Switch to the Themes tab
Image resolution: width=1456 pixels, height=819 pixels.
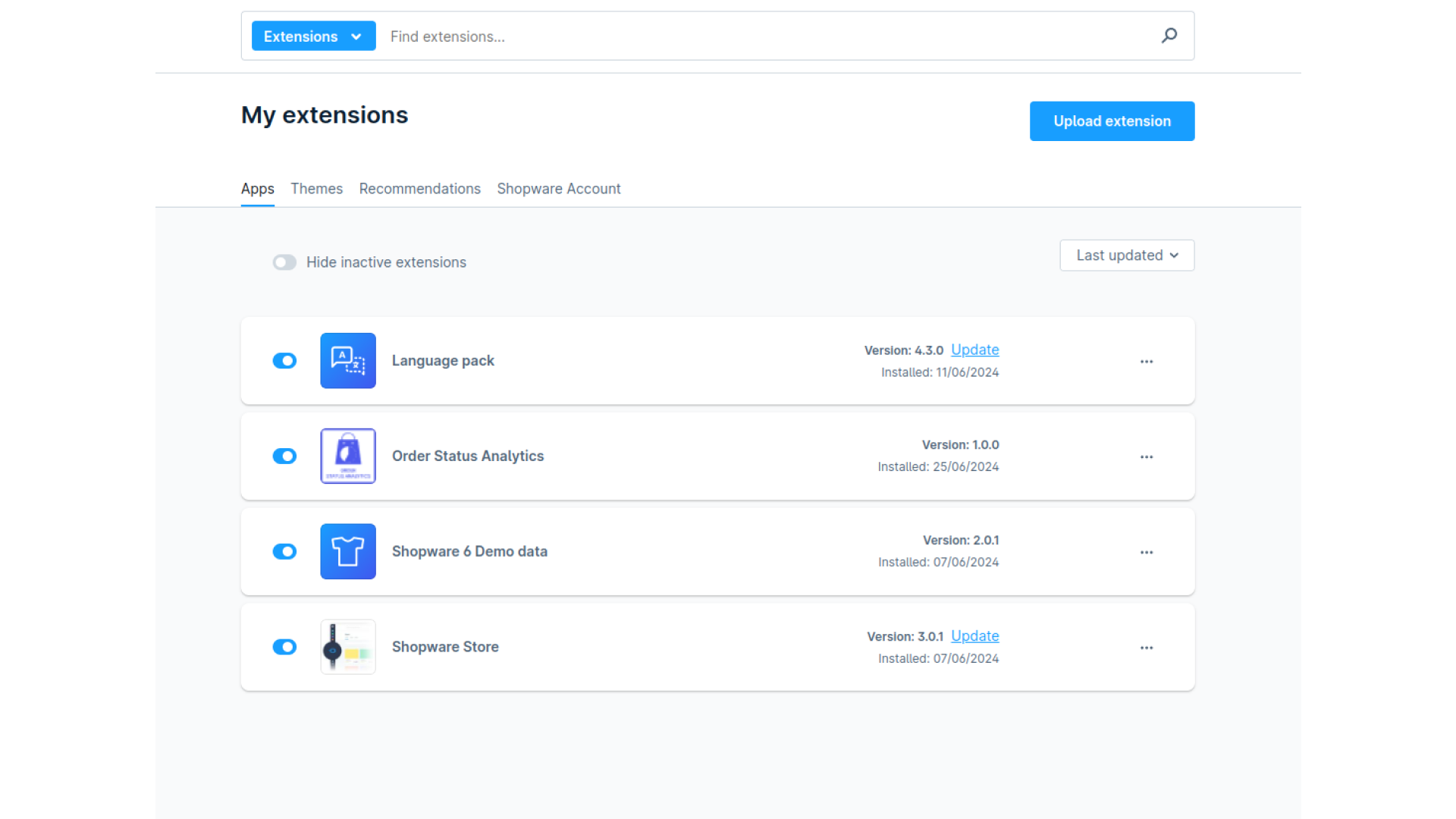316,189
